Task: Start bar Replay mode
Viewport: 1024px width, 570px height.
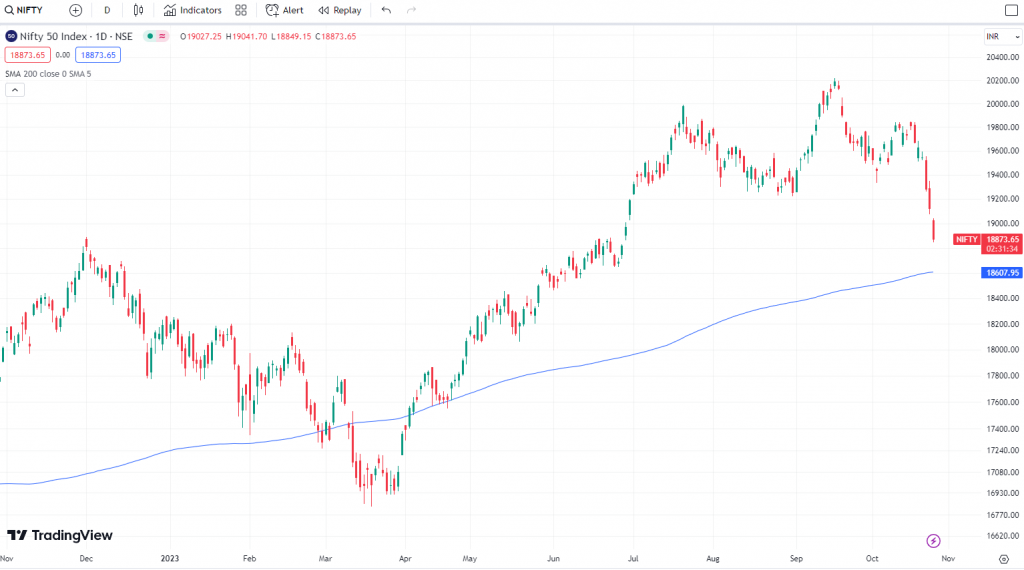Action: [x=340, y=10]
